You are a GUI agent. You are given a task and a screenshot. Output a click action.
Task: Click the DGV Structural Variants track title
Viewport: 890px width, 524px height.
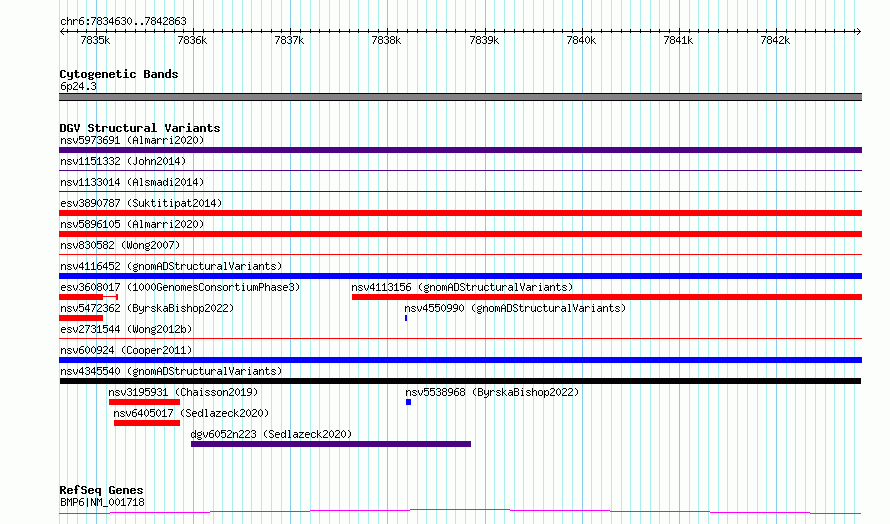point(140,128)
